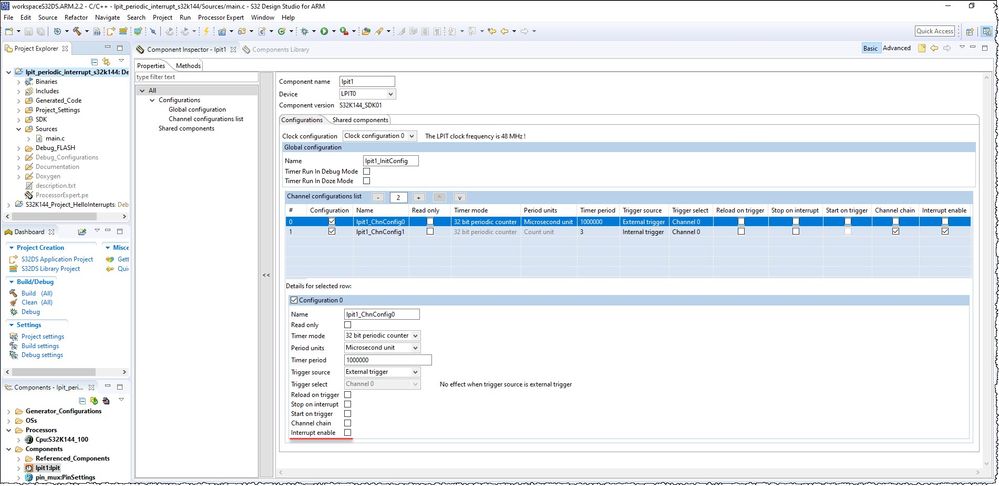Open the Processor Expert menu
Viewport: 999px width, 486px height.
click(220, 17)
